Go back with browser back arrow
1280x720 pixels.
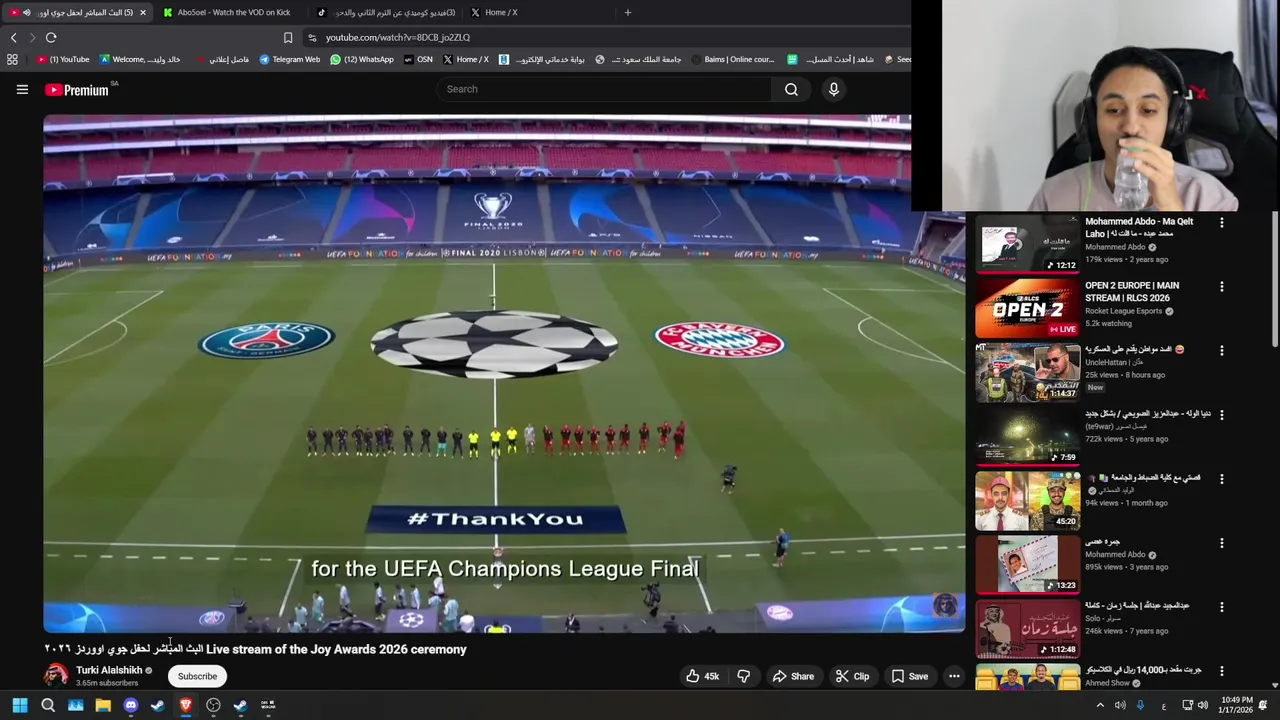click(13, 37)
